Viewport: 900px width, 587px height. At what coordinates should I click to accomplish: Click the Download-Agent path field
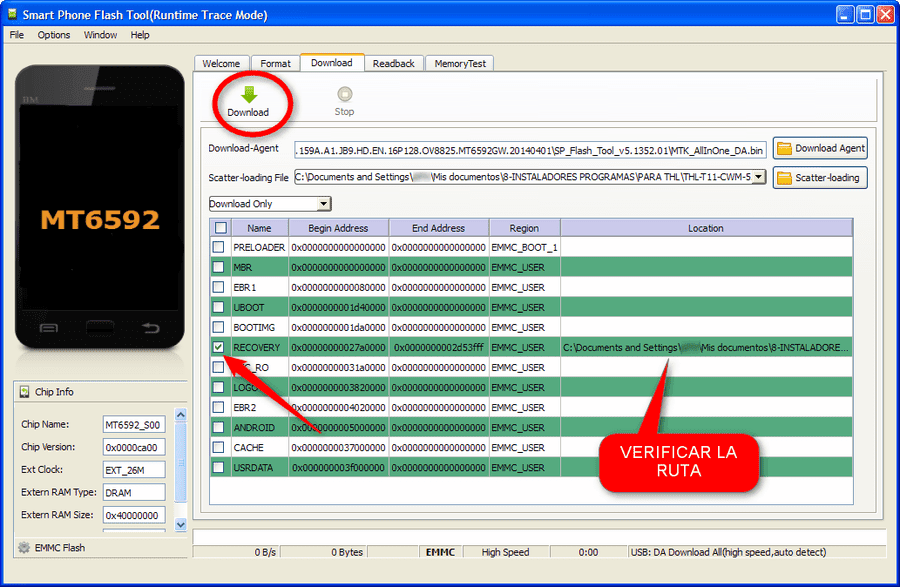[530, 150]
